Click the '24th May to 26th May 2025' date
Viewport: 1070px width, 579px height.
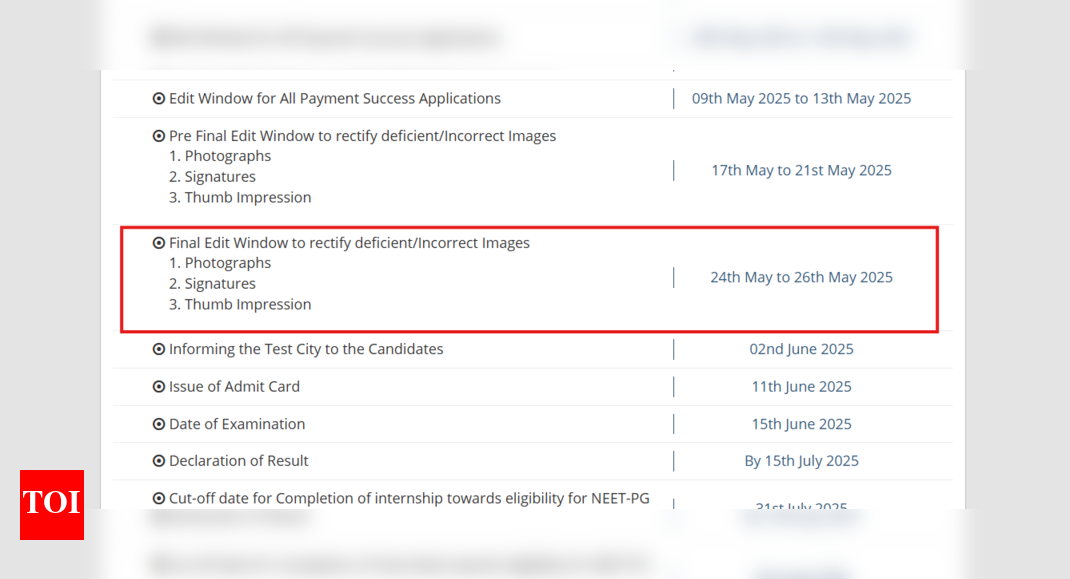tap(801, 277)
